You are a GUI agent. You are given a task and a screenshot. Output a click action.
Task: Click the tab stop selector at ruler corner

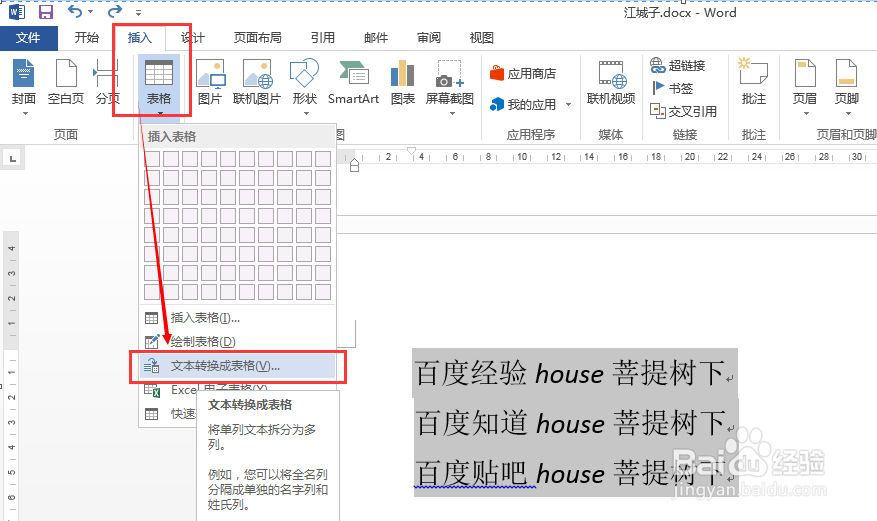coord(12,159)
